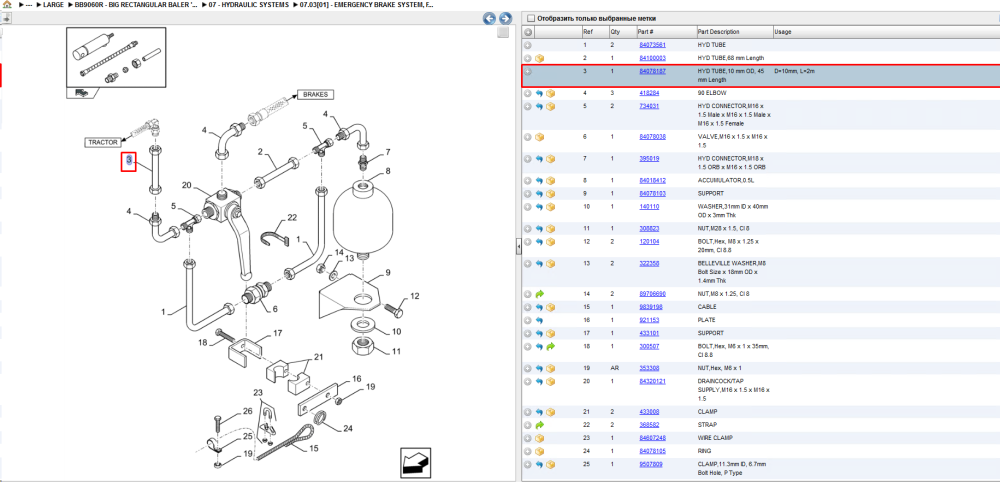This screenshot has width=1000, height=482.
Task: Click the box icon in the WASHER,31mm ID row
Action: [550, 207]
